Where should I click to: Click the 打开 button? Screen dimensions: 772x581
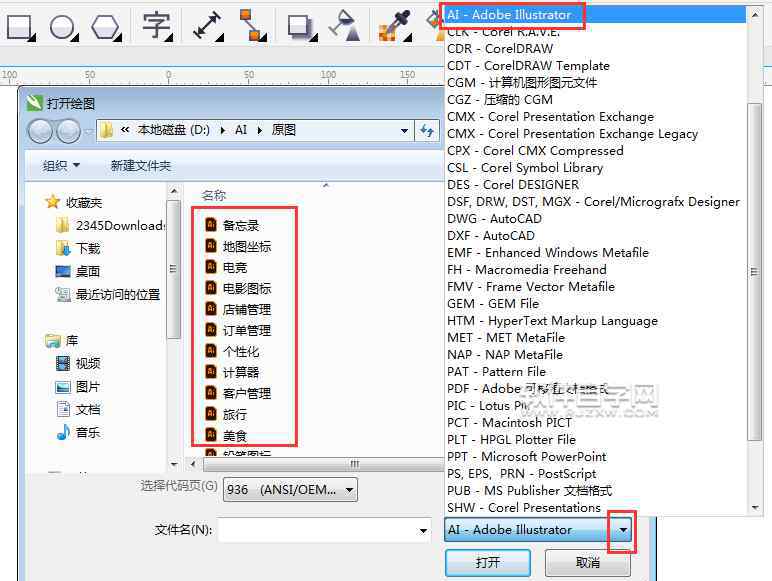click(488, 562)
